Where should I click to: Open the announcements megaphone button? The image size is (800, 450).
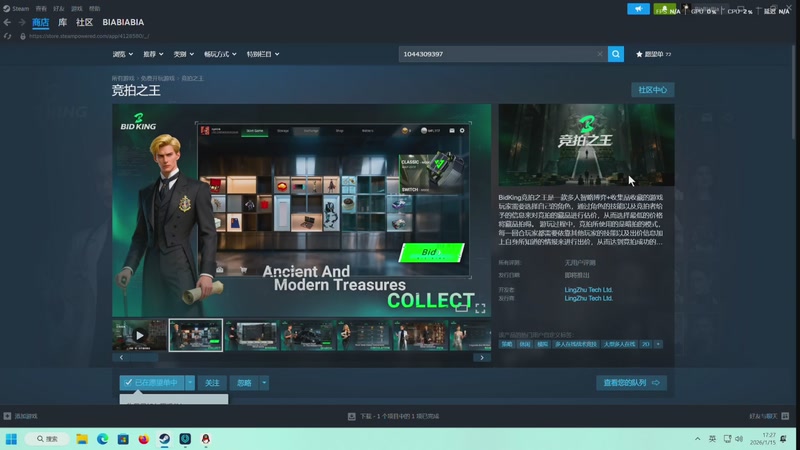(x=638, y=9)
